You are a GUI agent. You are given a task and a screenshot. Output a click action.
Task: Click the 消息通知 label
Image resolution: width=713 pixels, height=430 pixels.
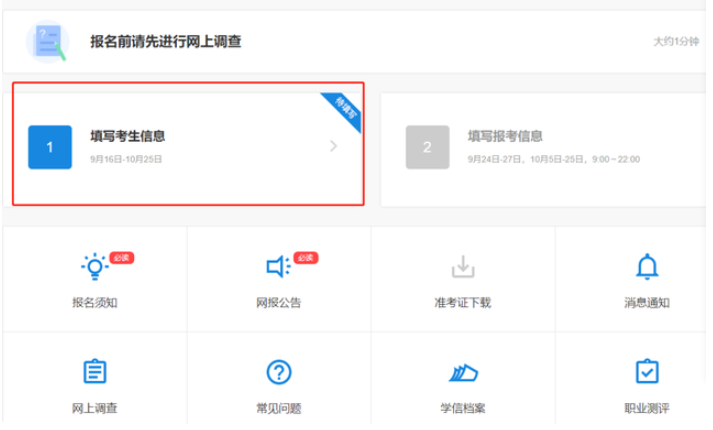(x=647, y=303)
